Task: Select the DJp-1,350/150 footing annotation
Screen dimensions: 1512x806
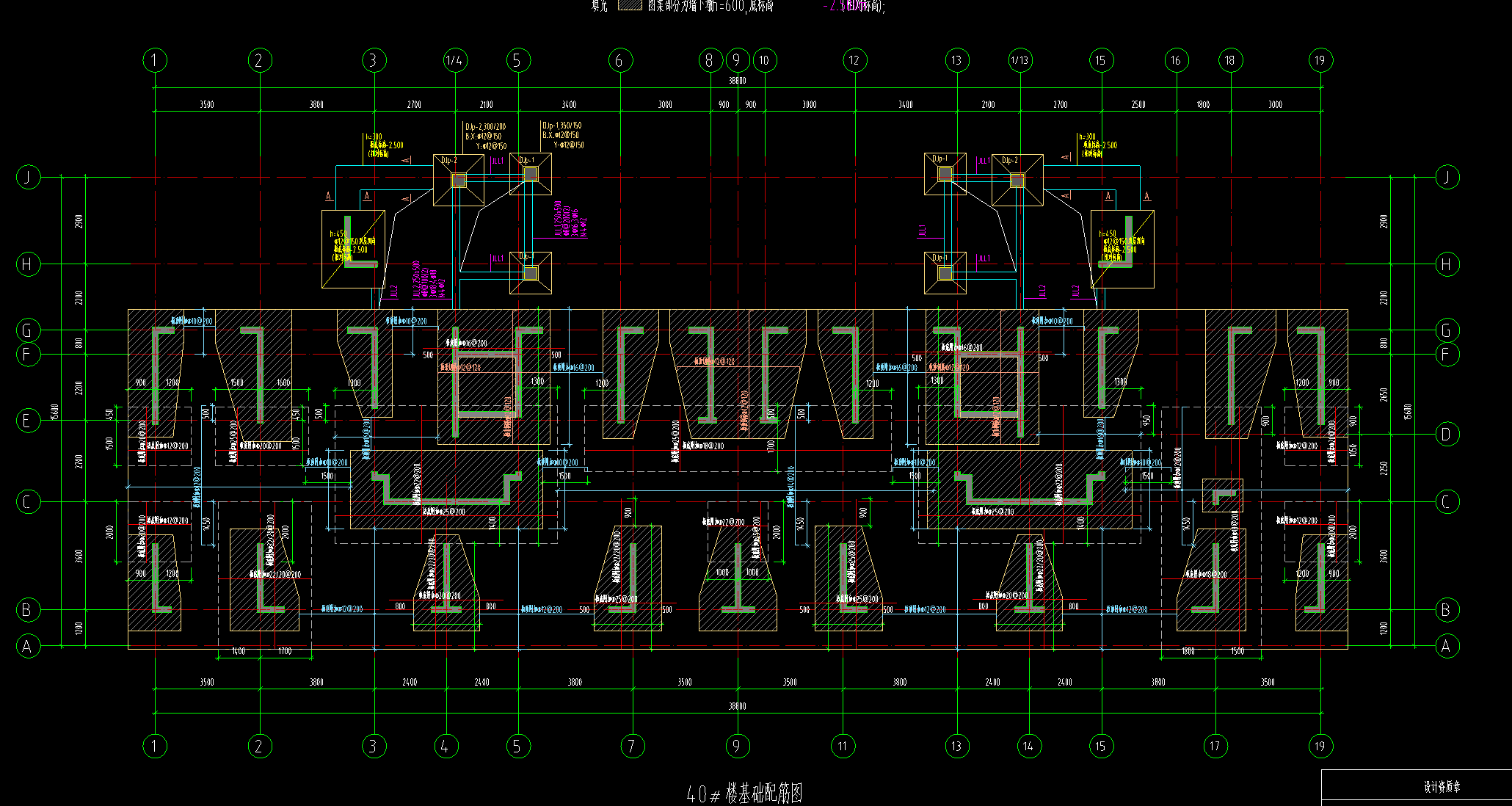Action: click(563, 135)
